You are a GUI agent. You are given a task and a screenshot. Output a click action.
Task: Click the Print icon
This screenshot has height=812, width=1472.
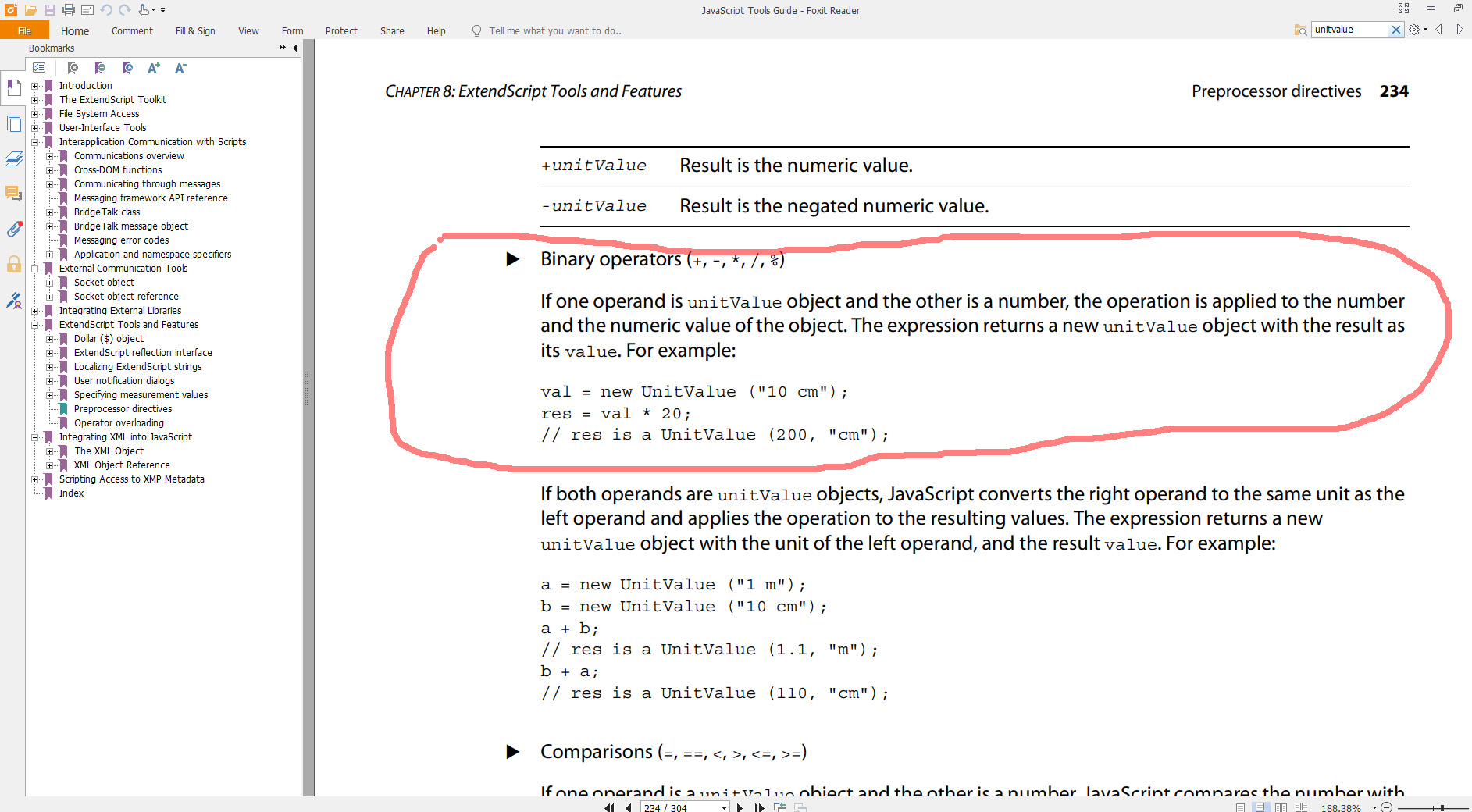click(x=69, y=10)
